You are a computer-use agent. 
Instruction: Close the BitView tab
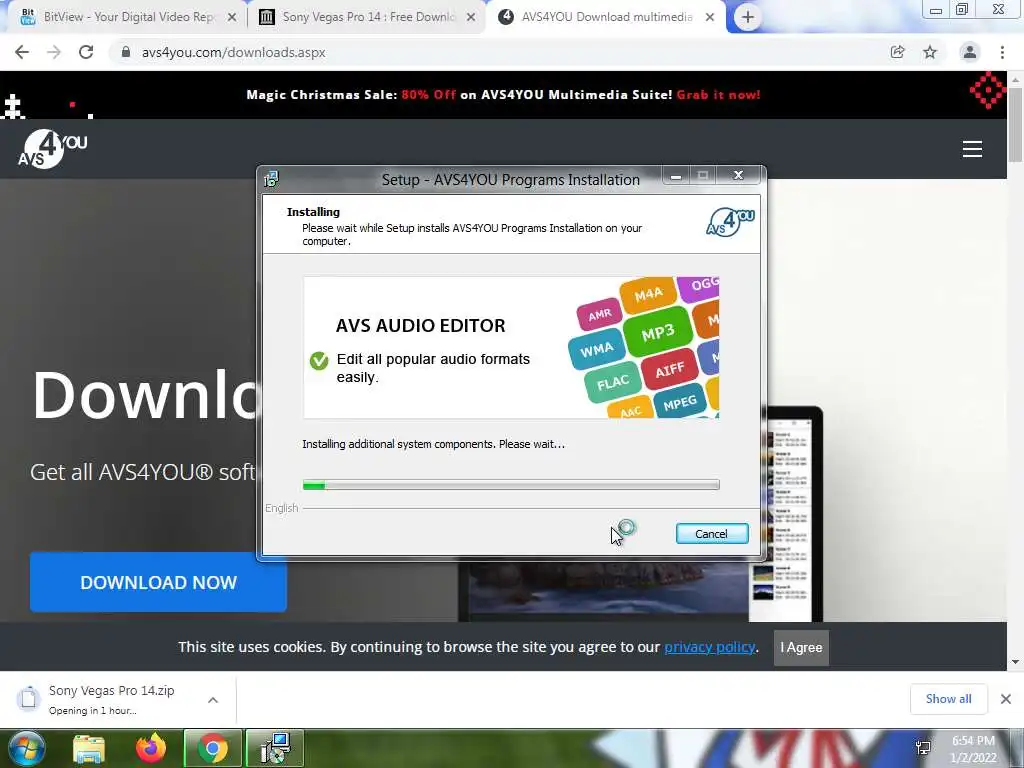click(231, 17)
